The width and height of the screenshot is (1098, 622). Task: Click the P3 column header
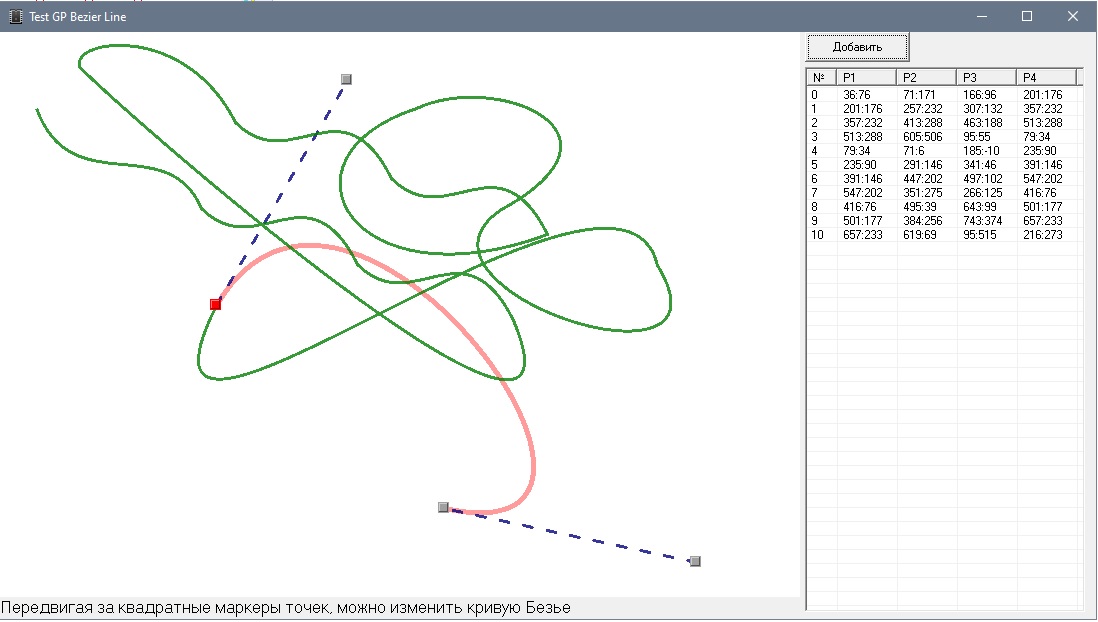coord(986,77)
